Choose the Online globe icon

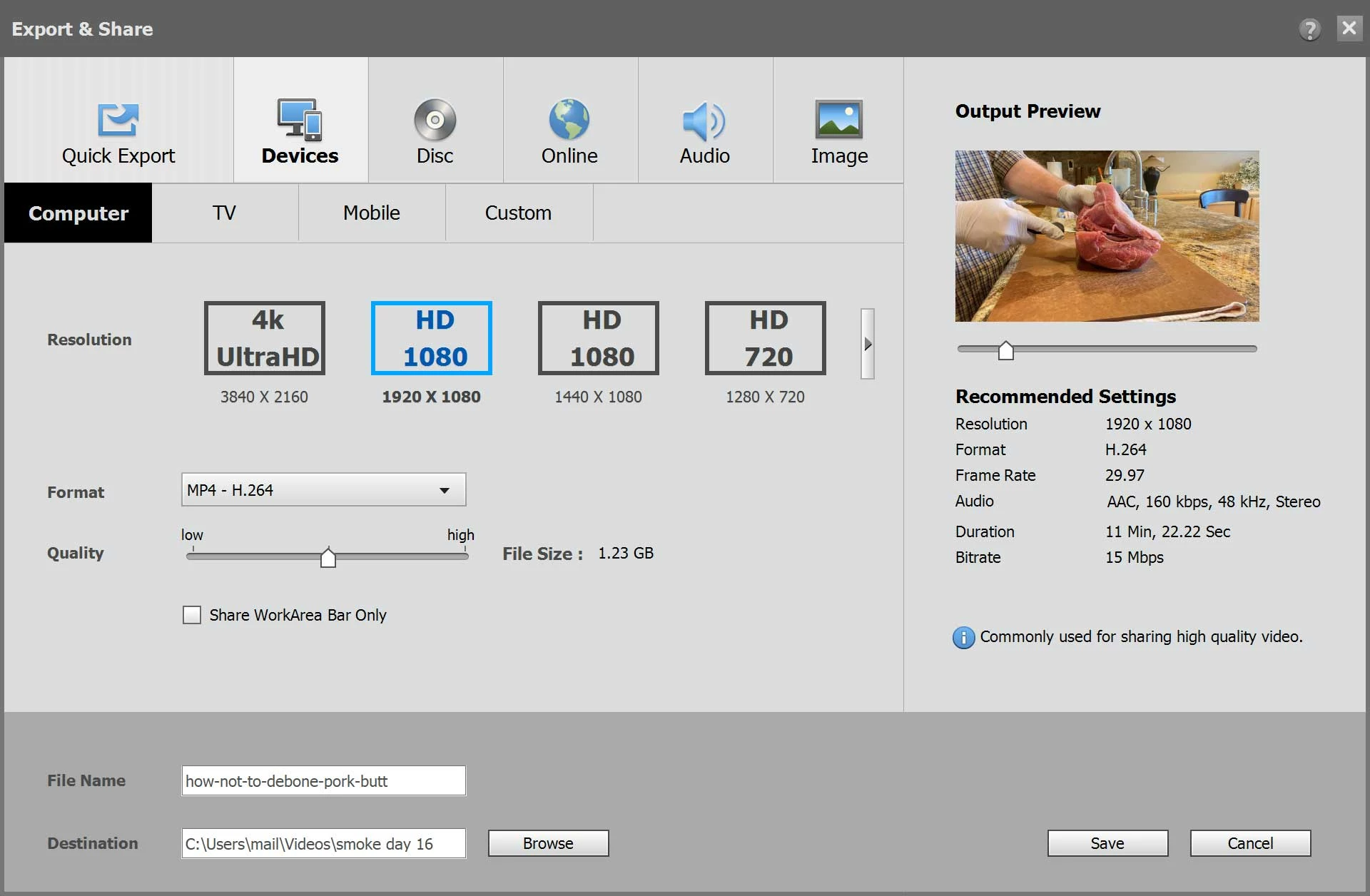tap(569, 119)
